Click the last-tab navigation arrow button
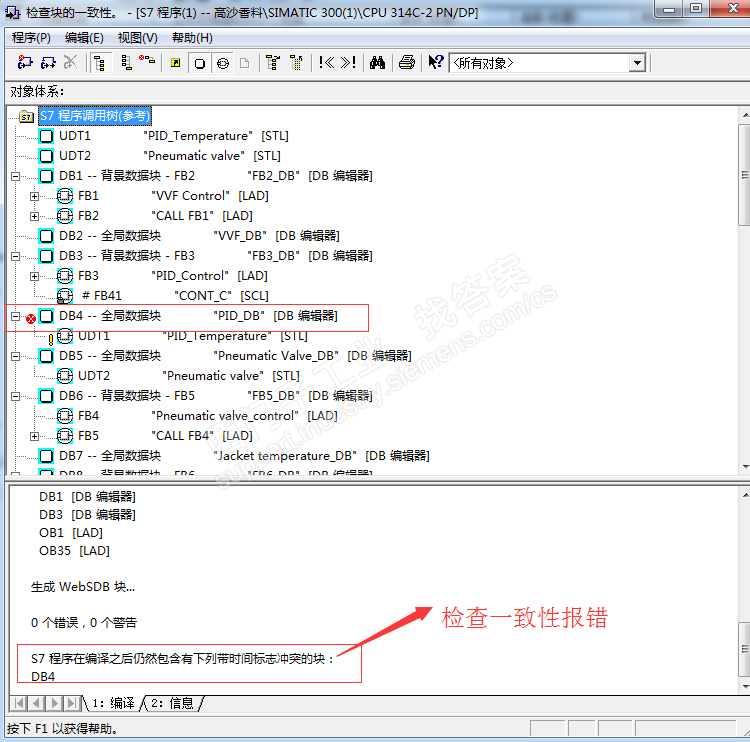Viewport: 750px width, 742px height. [x=72, y=703]
